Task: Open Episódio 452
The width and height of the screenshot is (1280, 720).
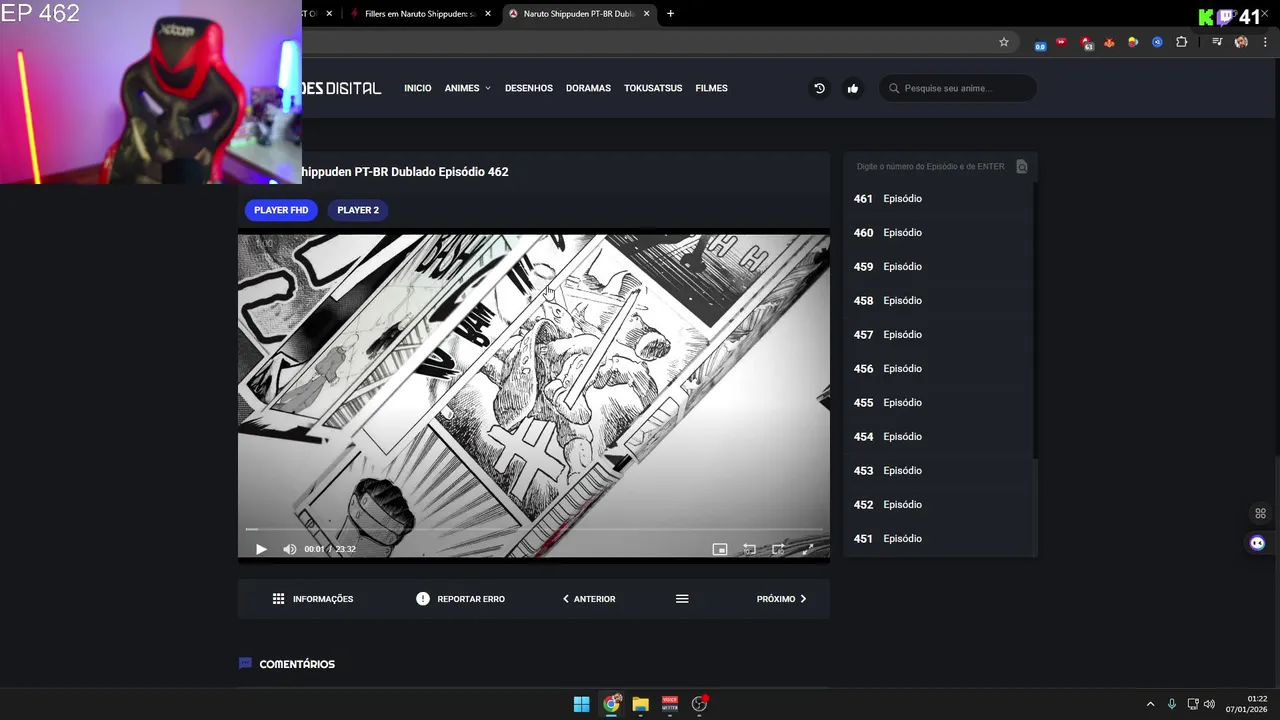Action: (x=938, y=505)
